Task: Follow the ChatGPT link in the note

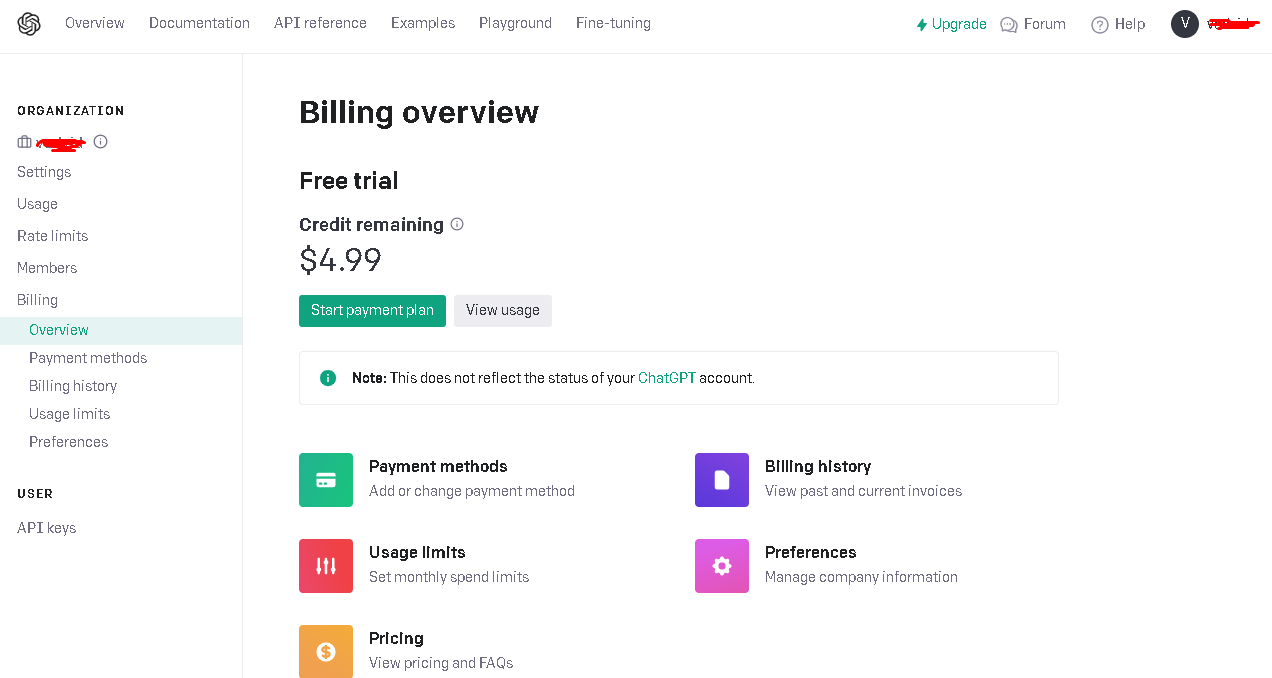Action: tap(667, 378)
